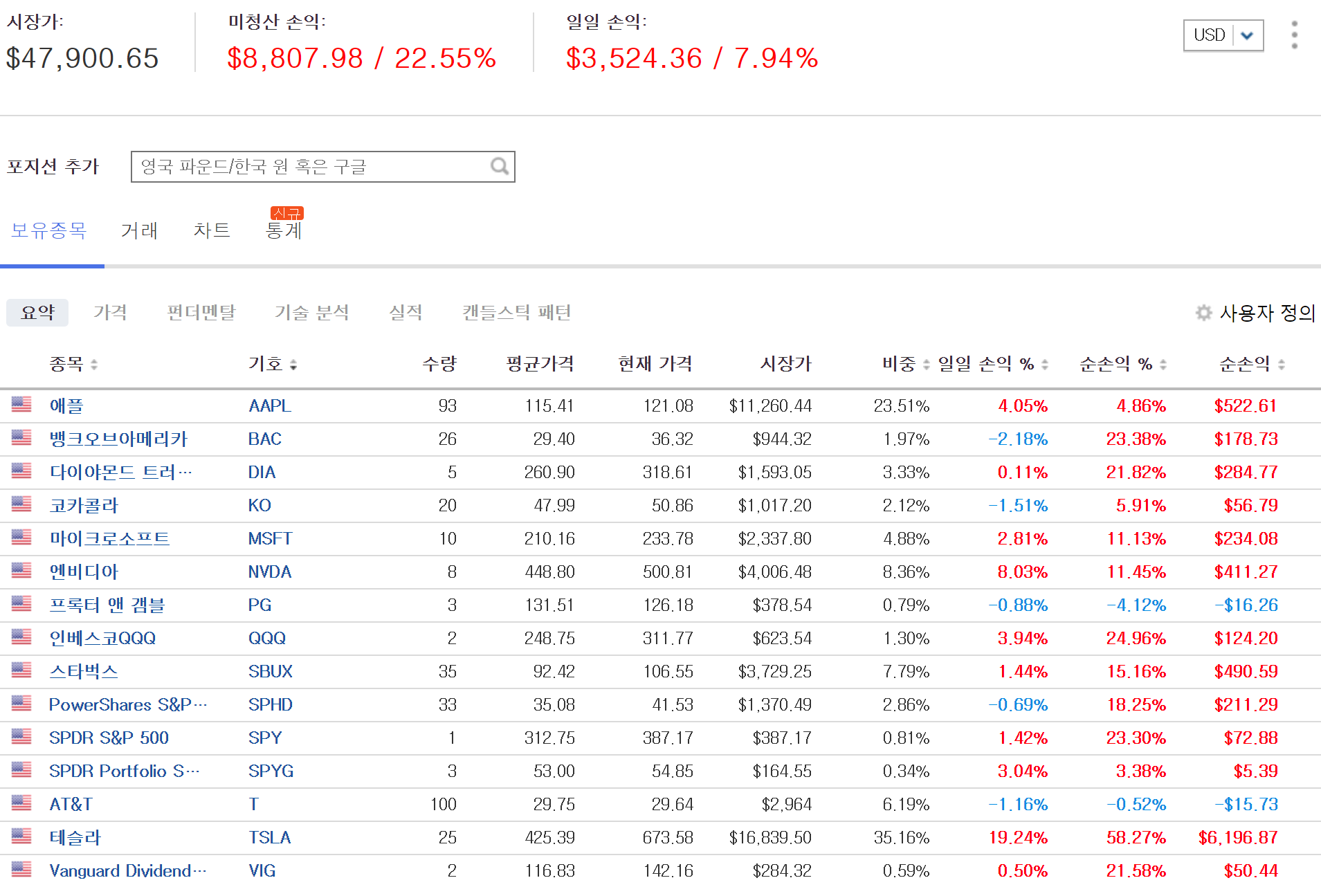Select the 펀더멘탈 view
The image size is (1321, 896).
click(201, 313)
